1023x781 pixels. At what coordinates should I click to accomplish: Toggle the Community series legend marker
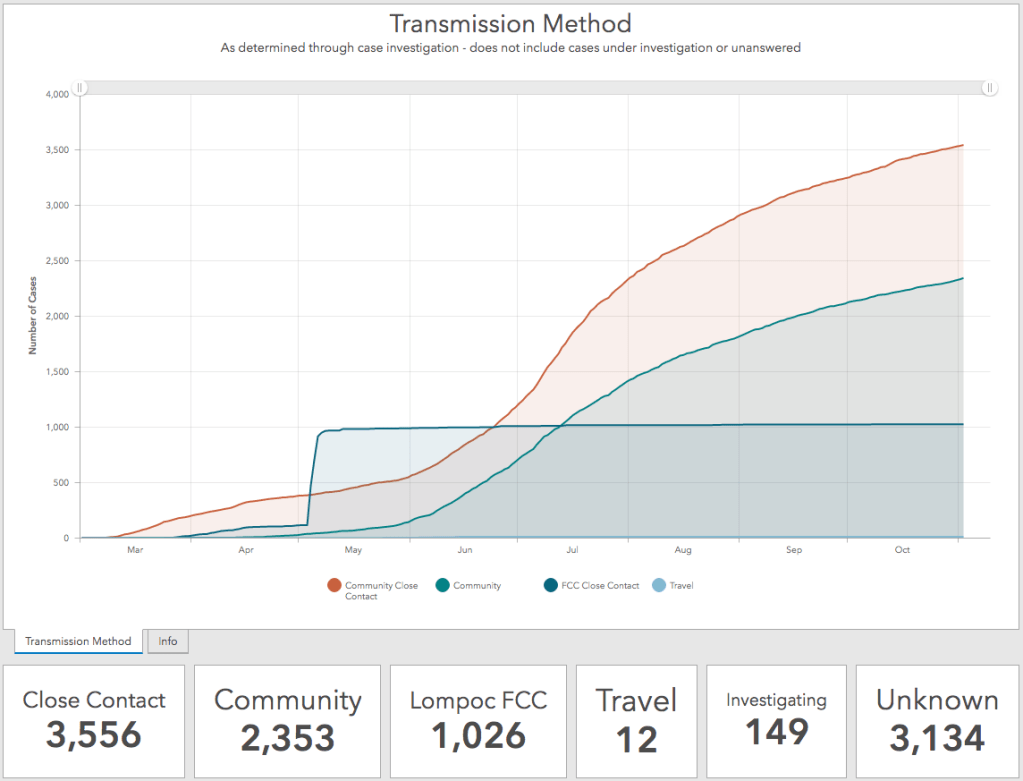[442, 585]
